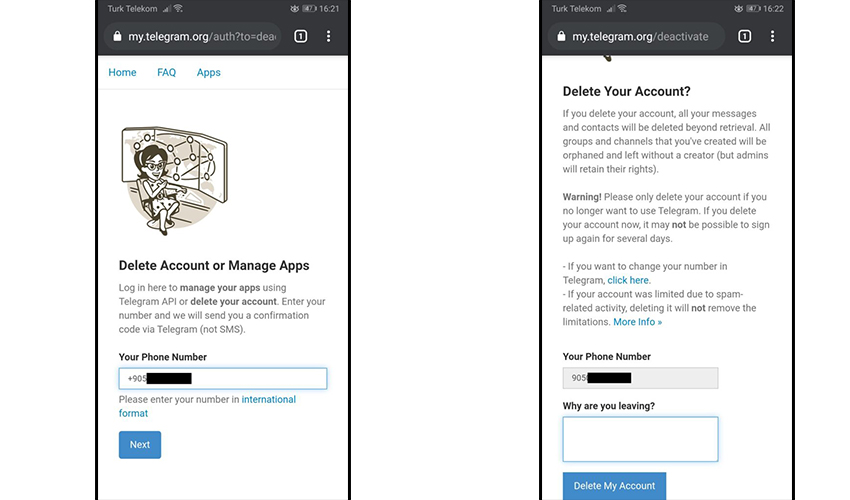
Task: Go to the Home tab
Action: point(122,72)
